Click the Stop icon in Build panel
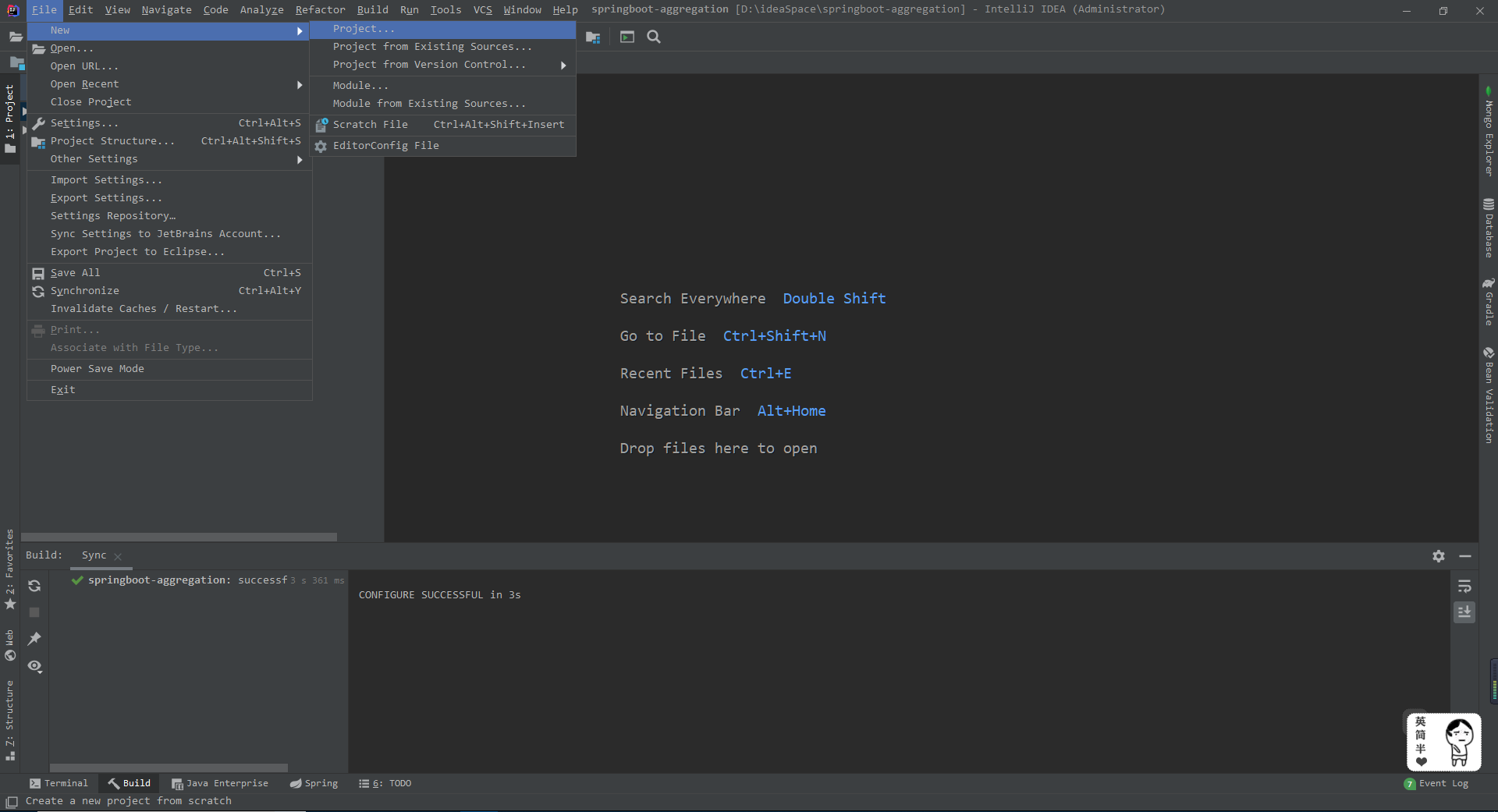 point(34,612)
